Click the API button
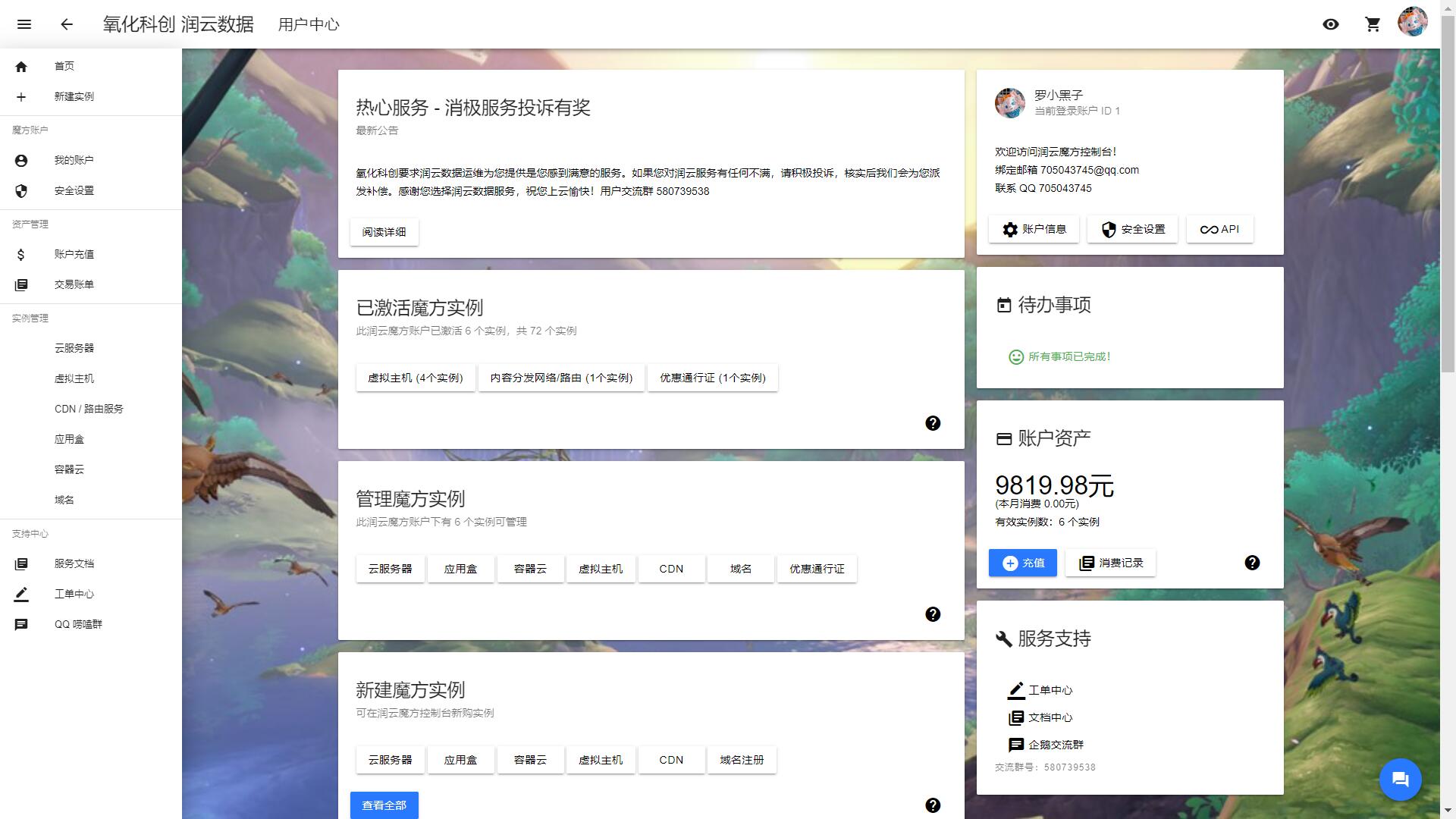The width and height of the screenshot is (1456, 819). 1219,229
